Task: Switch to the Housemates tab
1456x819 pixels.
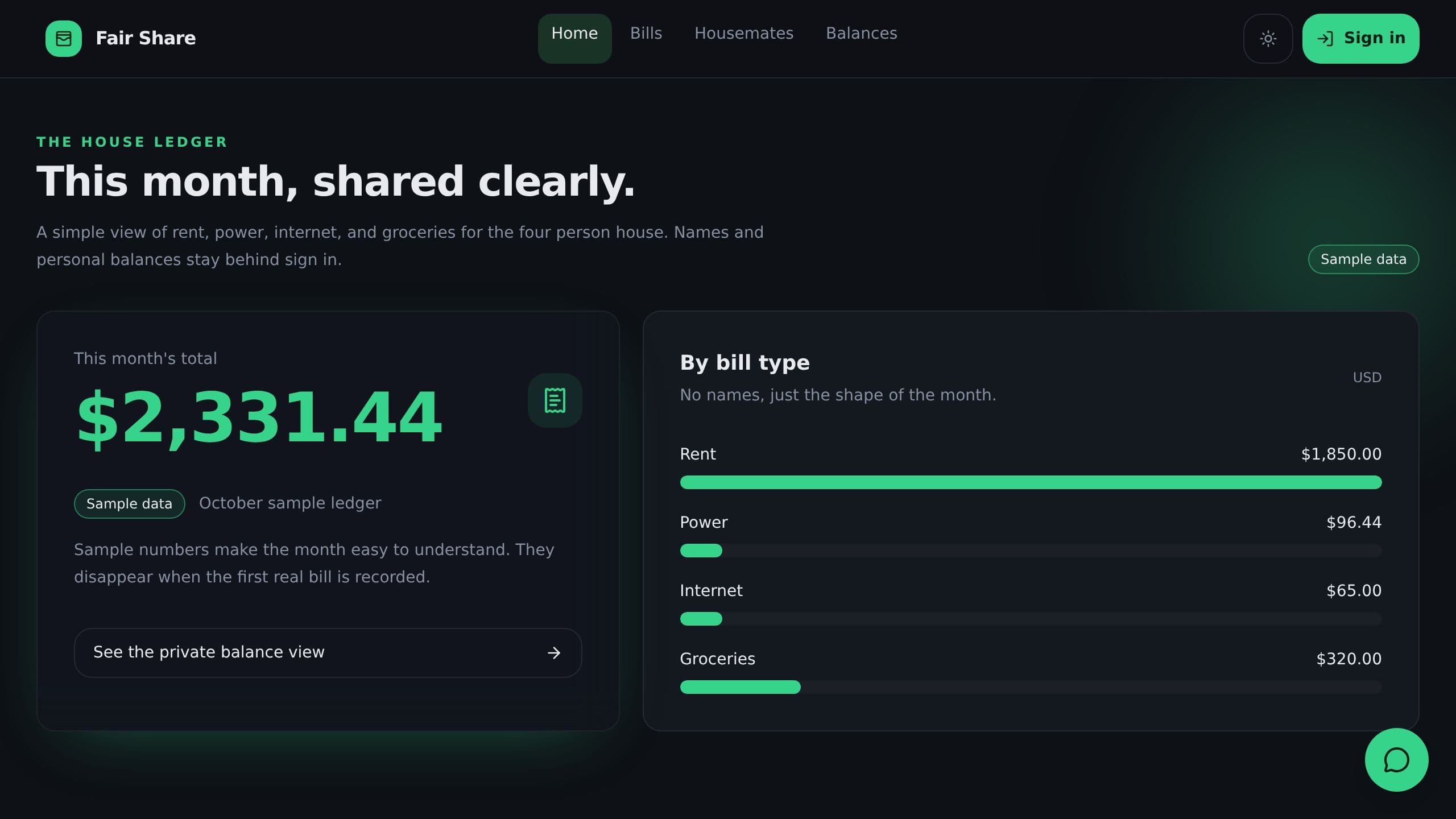Action: point(744,34)
